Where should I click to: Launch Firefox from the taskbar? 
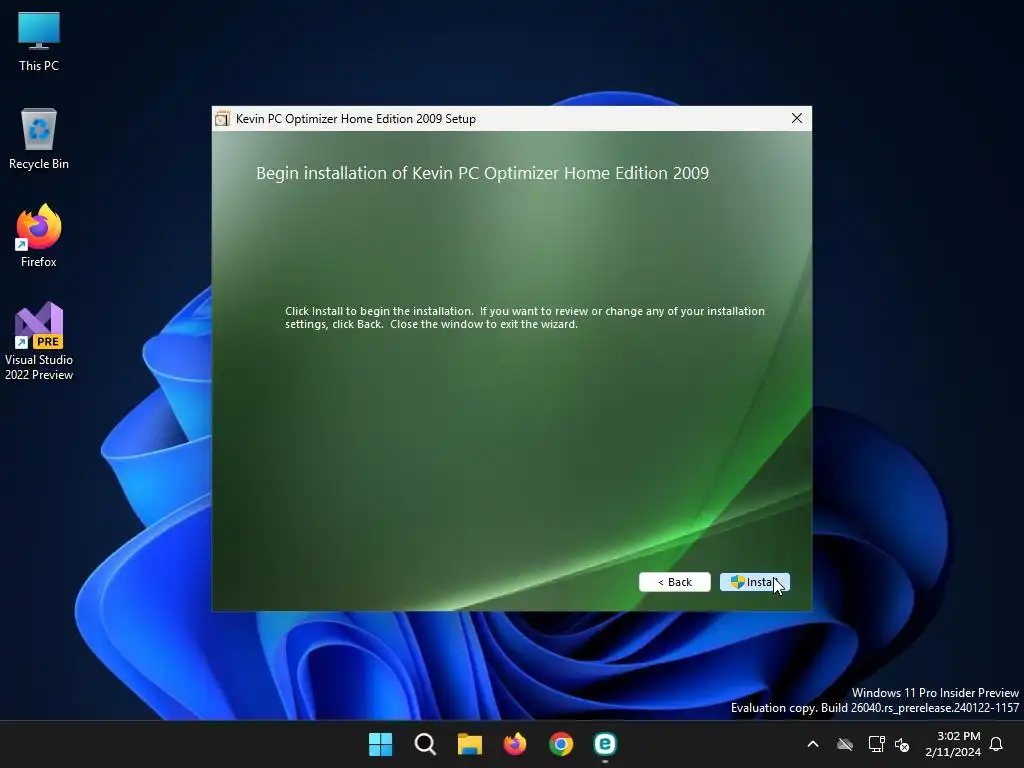(x=515, y=744)
